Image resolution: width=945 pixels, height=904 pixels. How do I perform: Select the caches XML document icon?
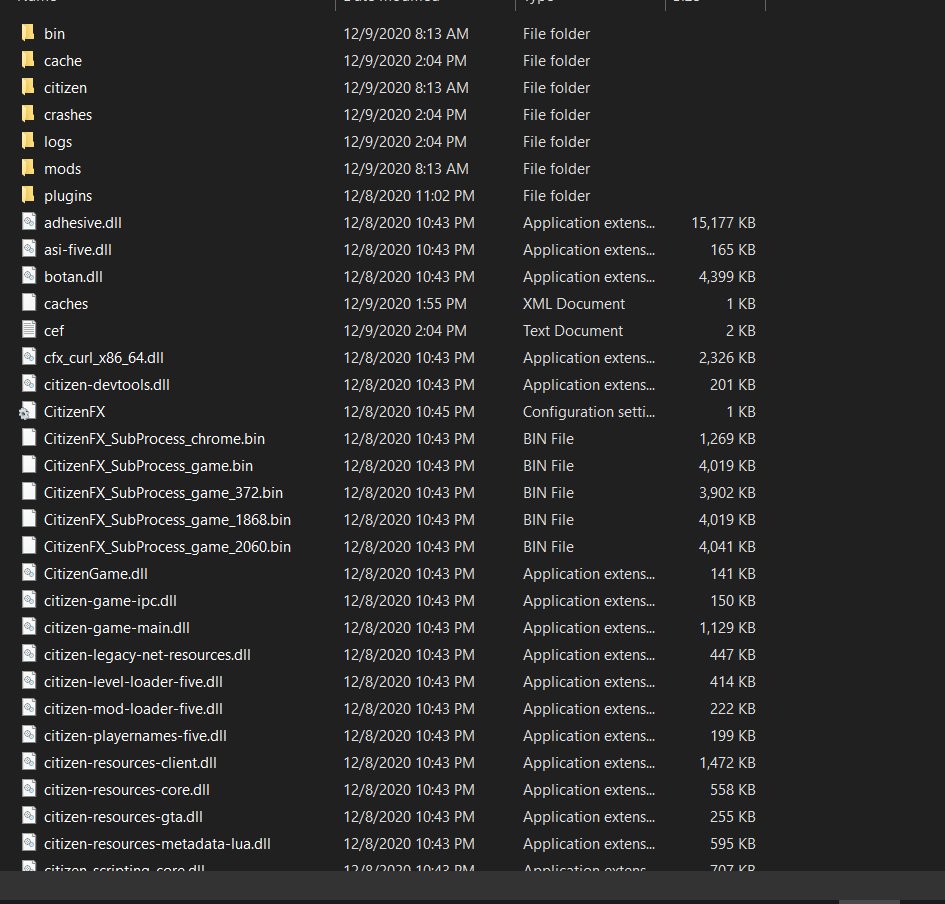[28, 303]
